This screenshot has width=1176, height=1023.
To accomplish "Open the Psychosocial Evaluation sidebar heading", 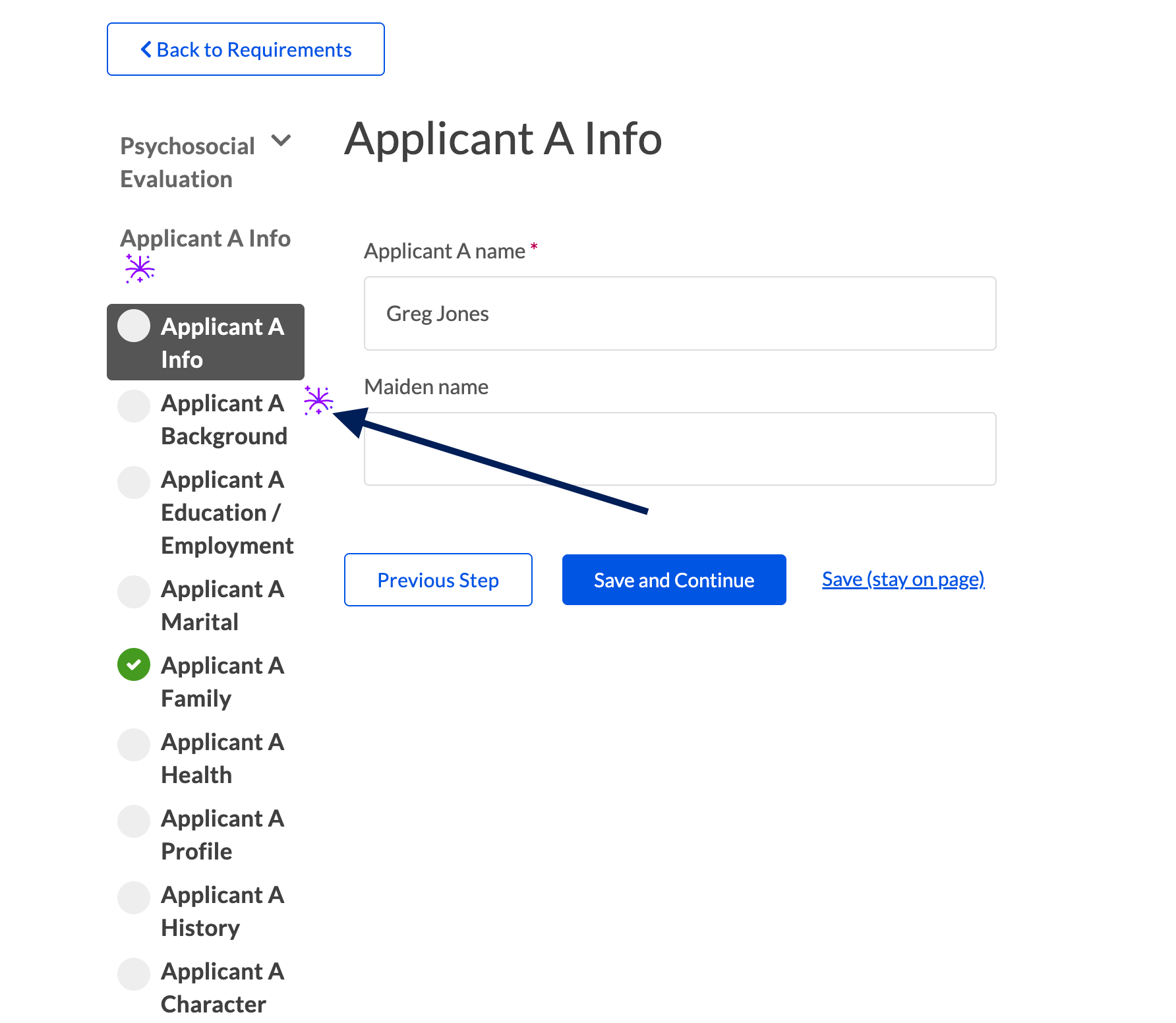I will click(x=187, y=162).
